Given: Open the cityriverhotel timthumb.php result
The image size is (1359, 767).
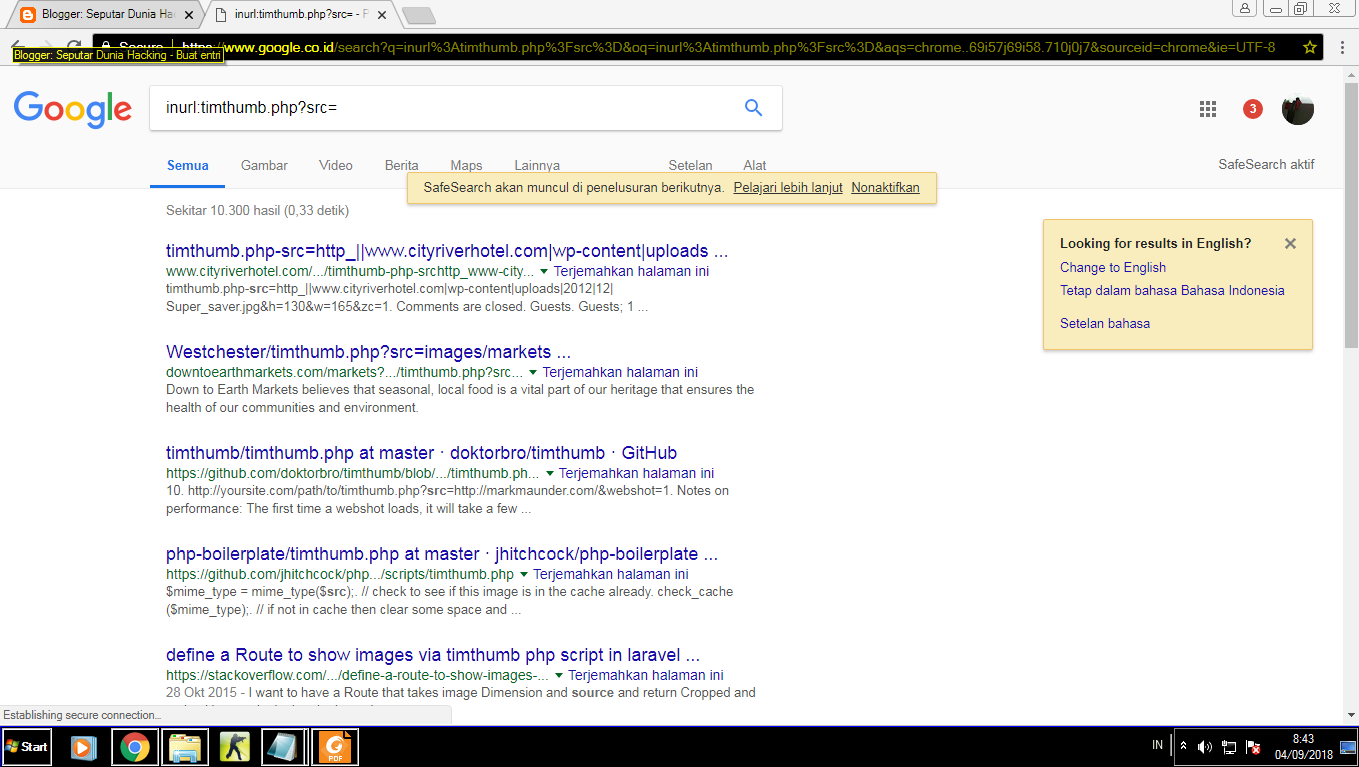Looking at the screenshot, I should point(447,251).
